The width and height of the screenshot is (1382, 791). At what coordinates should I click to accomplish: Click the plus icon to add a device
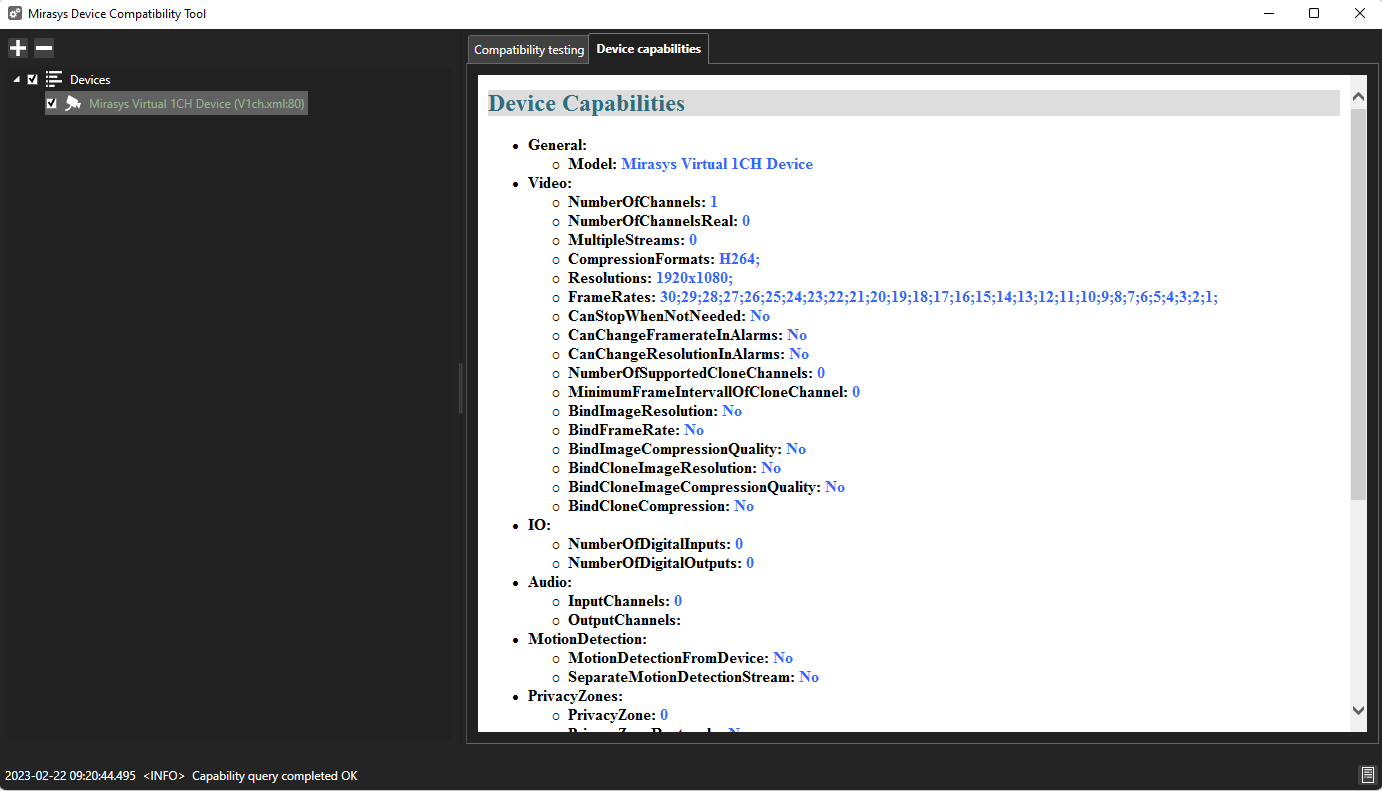[x=18, y=48]
